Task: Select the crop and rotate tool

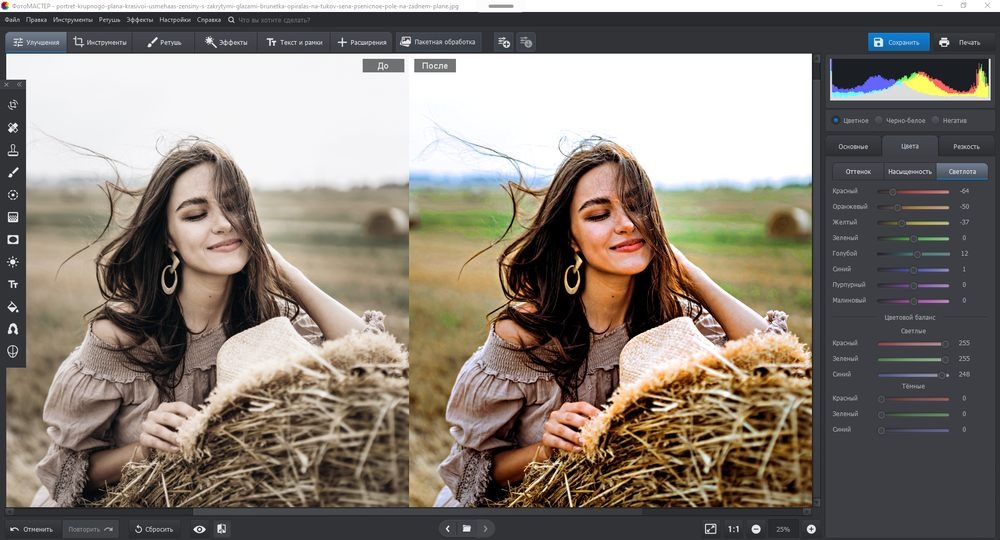Action: (13, 105)
